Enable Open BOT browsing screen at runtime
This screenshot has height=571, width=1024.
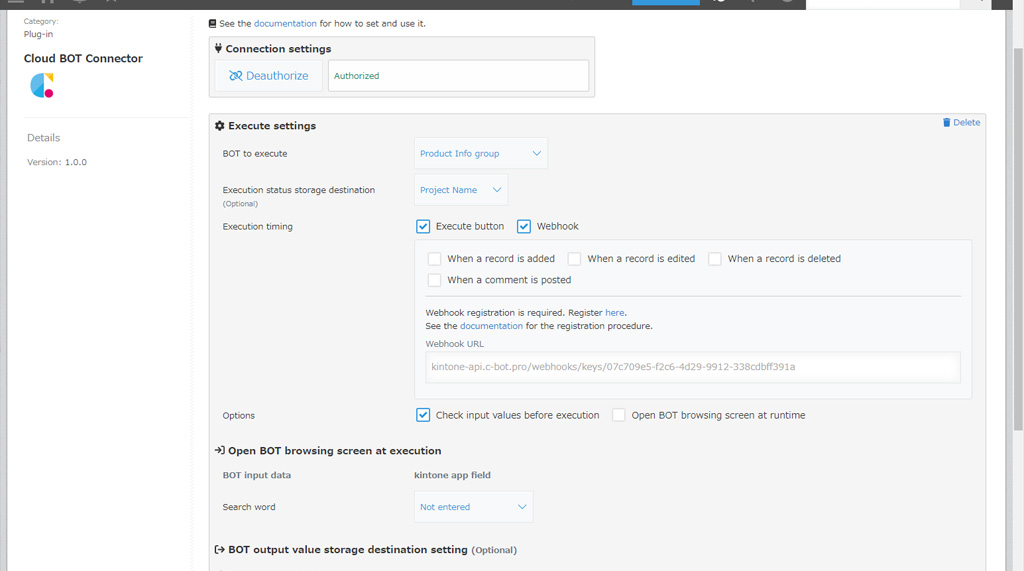(x=618, y=415)
